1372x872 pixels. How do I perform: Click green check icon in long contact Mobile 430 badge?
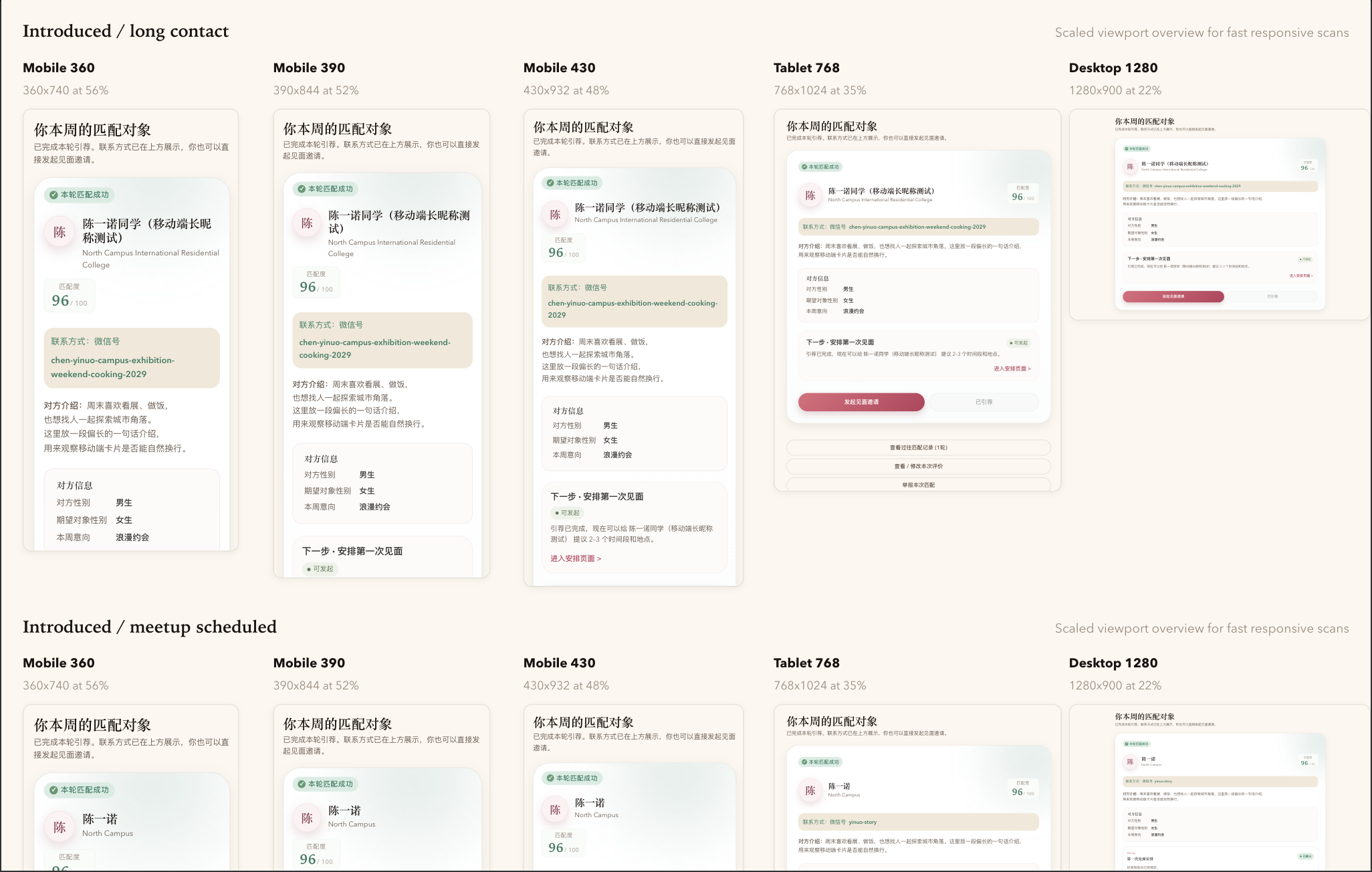[x=550, y=183]
